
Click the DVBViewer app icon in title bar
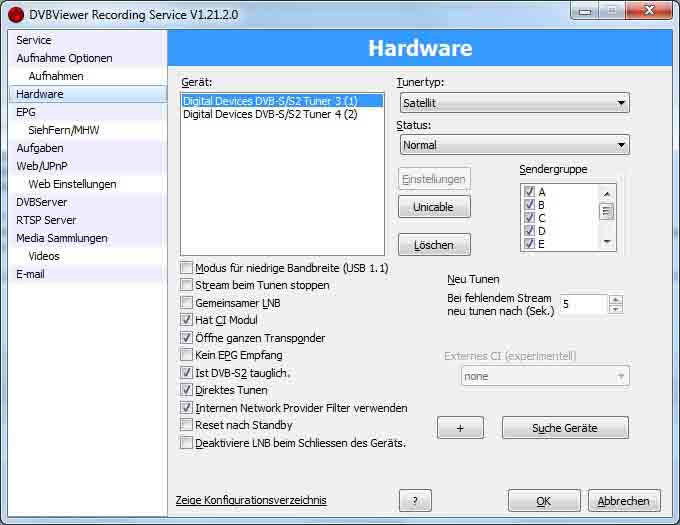(15, 13)
